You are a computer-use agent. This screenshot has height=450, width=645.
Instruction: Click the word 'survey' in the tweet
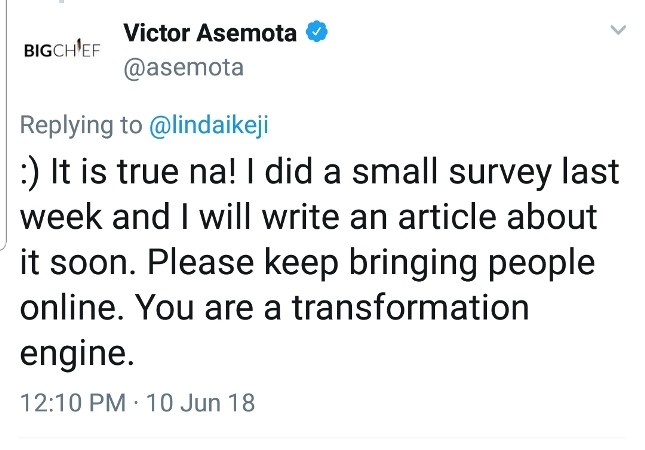click(500, 173)
